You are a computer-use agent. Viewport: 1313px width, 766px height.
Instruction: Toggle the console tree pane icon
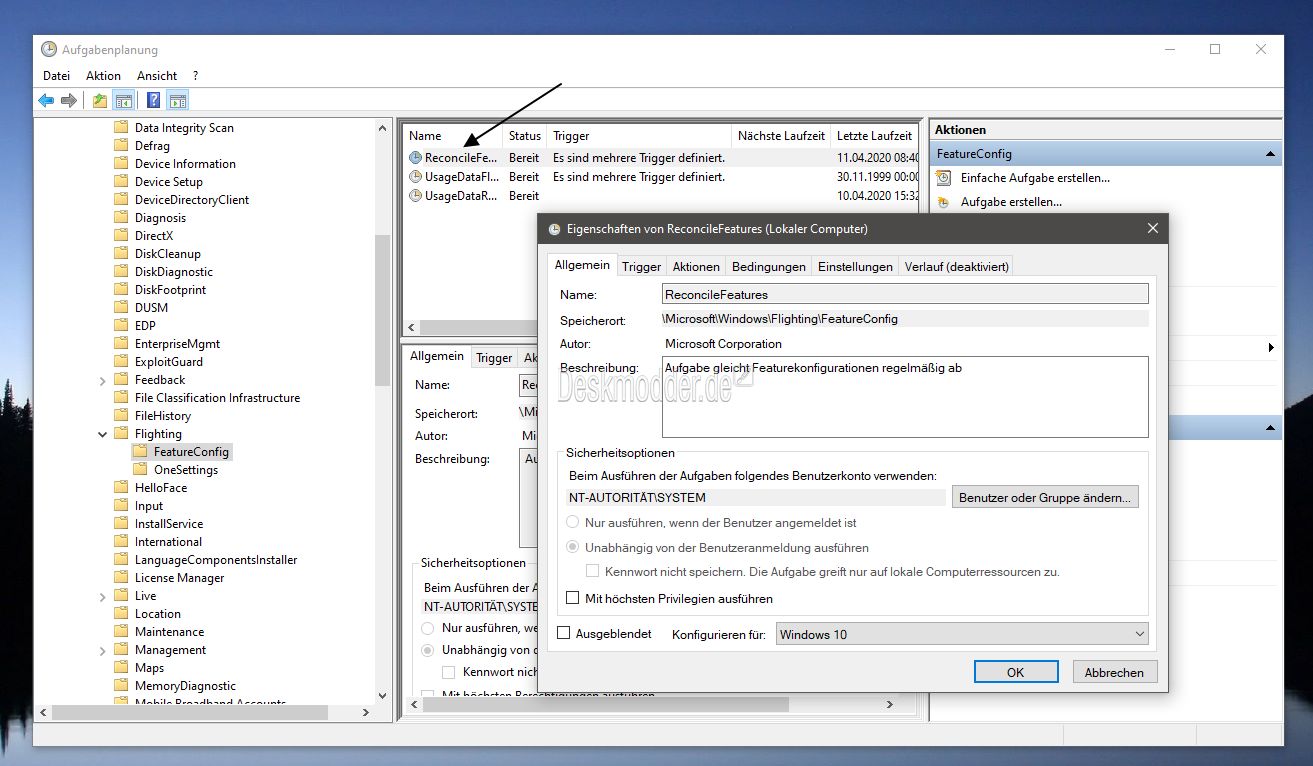tap(124, 101)
